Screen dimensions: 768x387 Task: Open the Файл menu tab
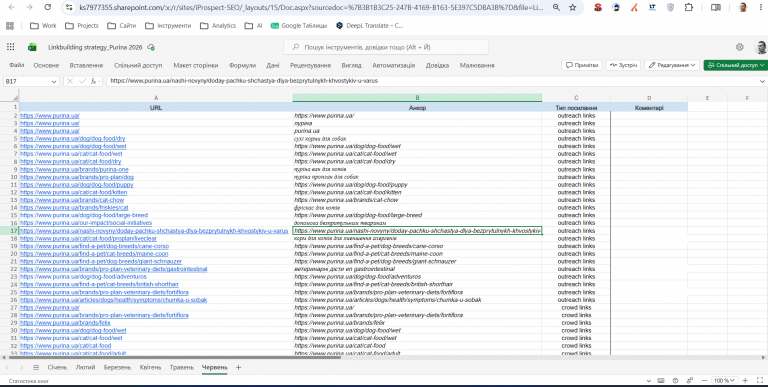17,65
